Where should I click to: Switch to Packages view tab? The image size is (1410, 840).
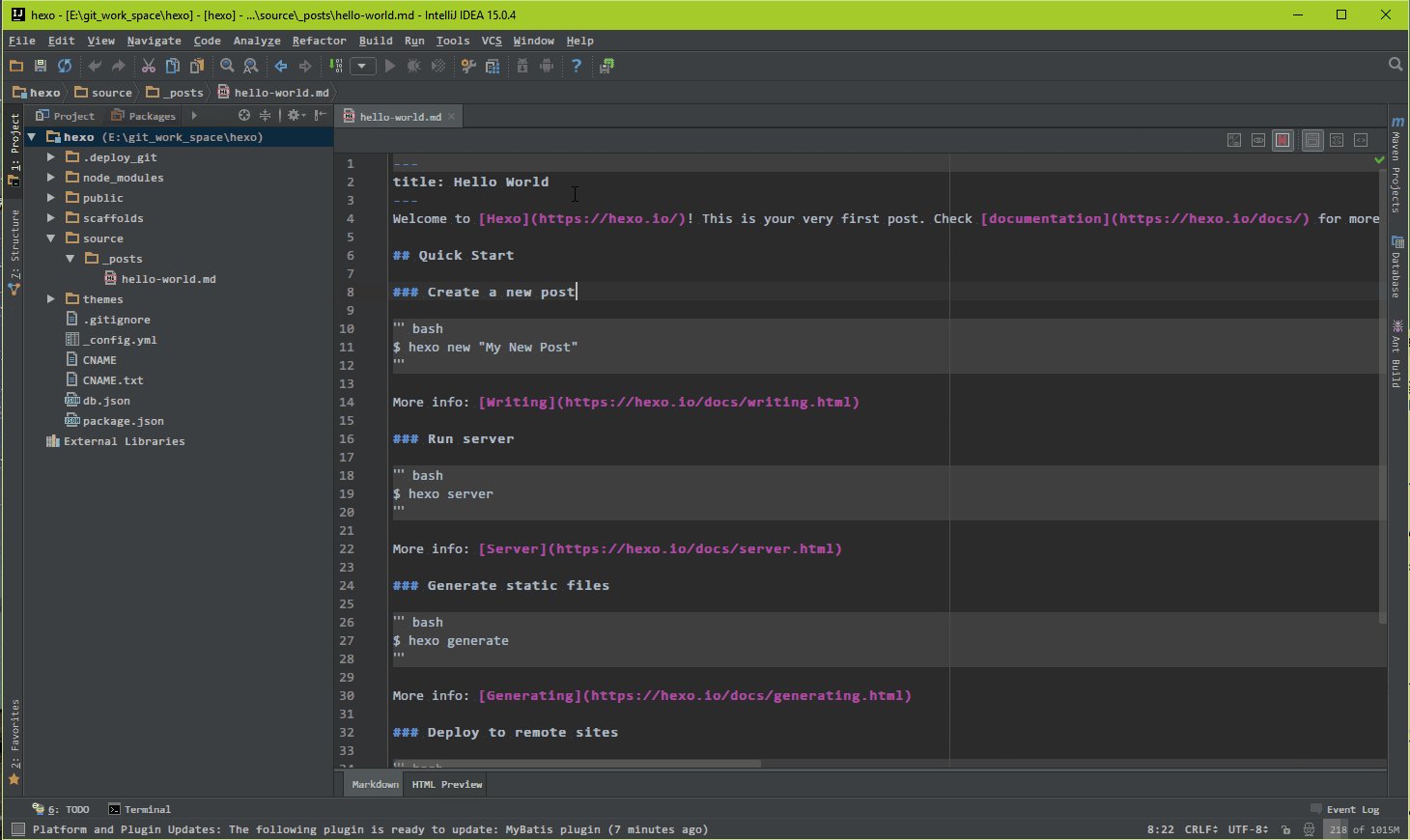click(x=144, y=116)
